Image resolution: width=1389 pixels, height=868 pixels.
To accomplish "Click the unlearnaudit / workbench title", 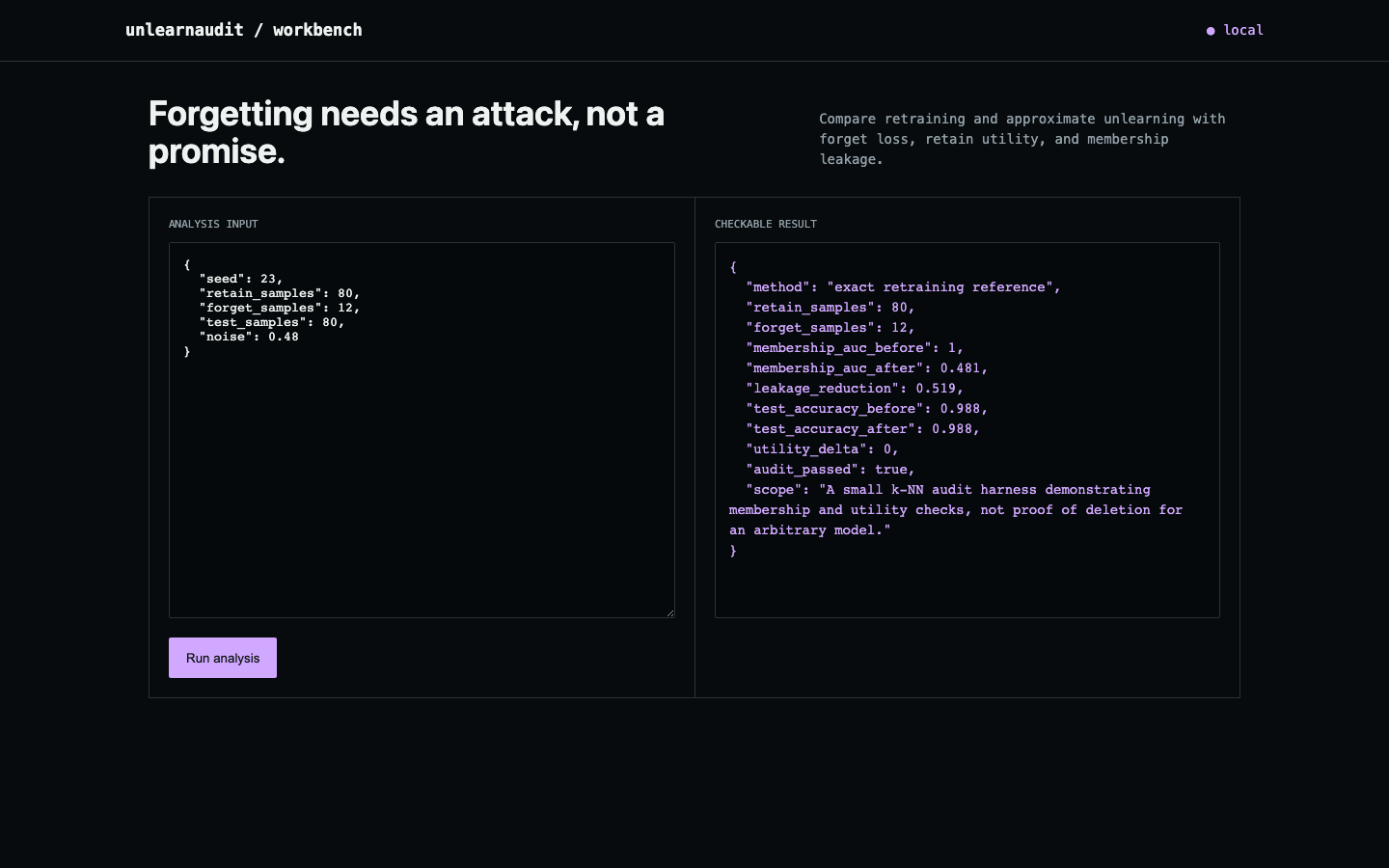I will [244, 30].
